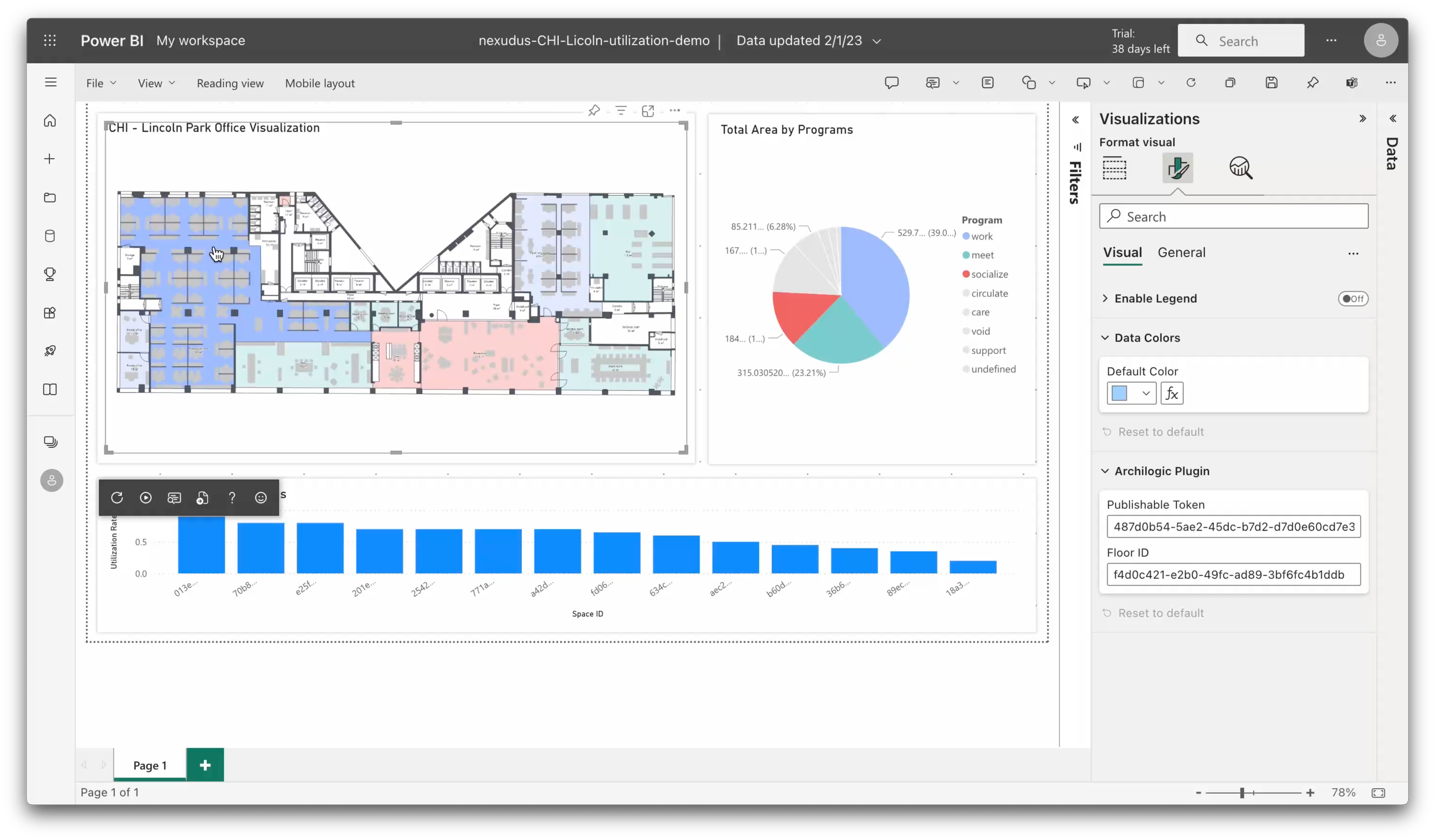1435x840 pixels.
Task: Open the Data hub cylinder icon
Action: click(x=50, y=236)
